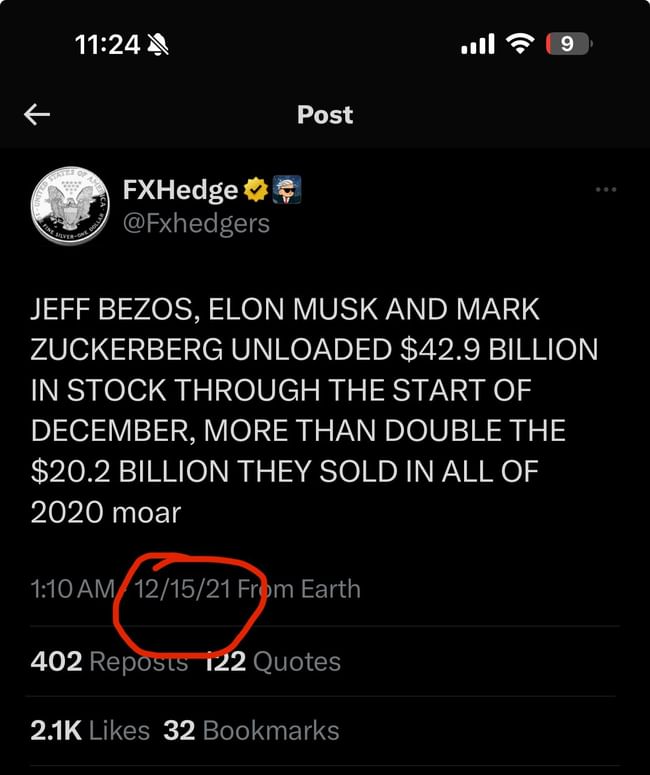Open the @Fxhedgers handle link
The width and height of the screenshot is (650, 775).
click(196, 223)
